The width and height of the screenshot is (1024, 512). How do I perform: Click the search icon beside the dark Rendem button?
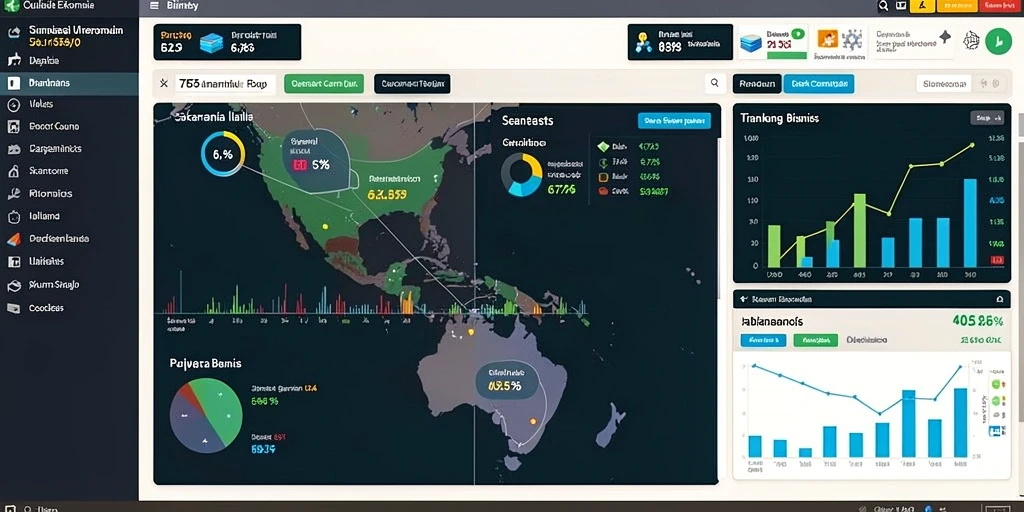point(714,83)
